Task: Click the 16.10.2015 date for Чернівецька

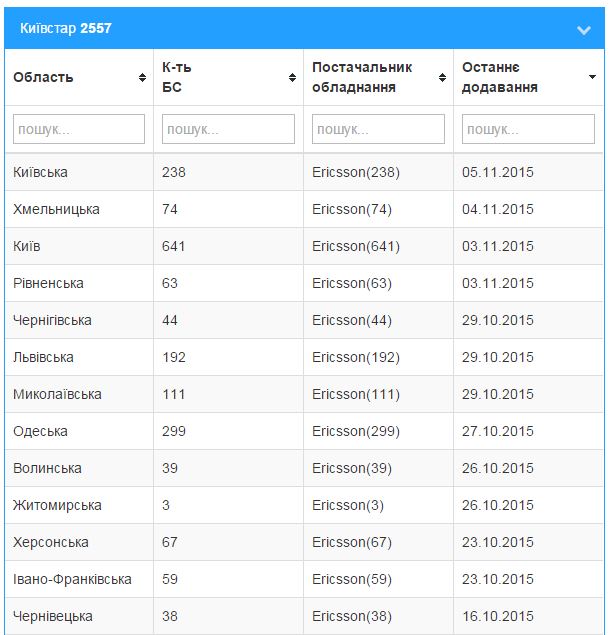Action: coord(498,616)
